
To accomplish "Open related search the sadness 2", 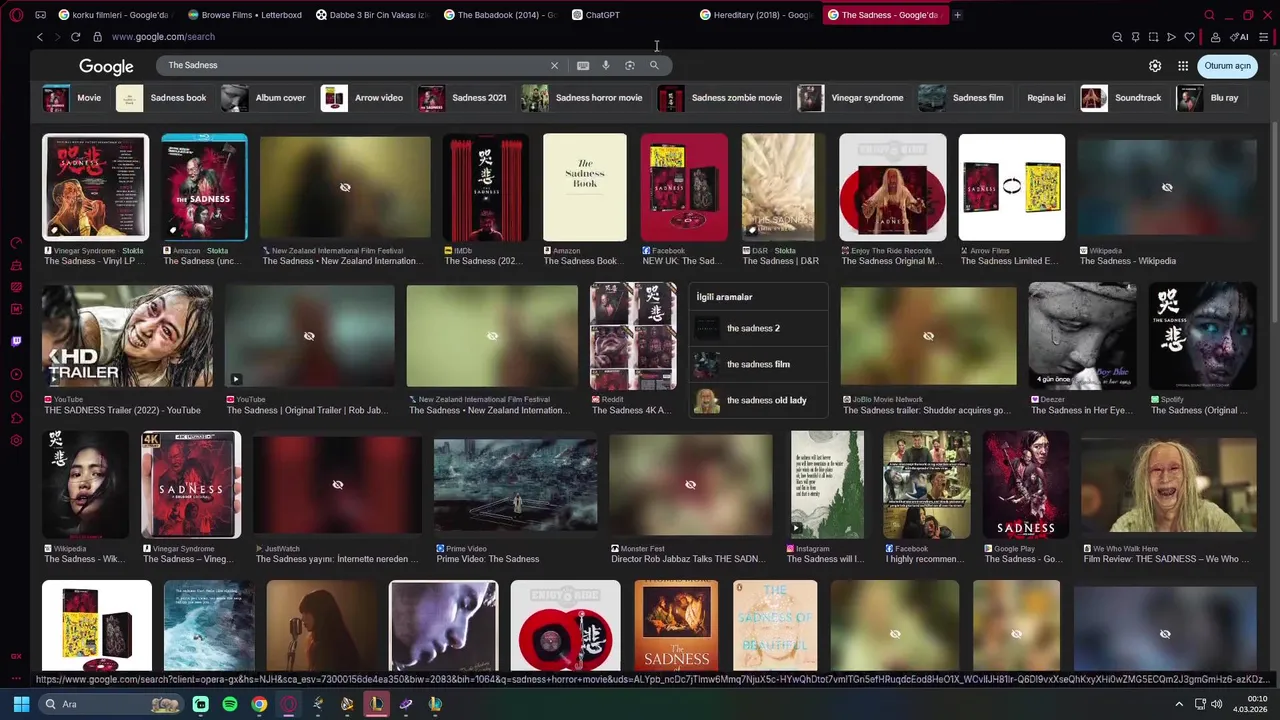I will click(759, 328).
